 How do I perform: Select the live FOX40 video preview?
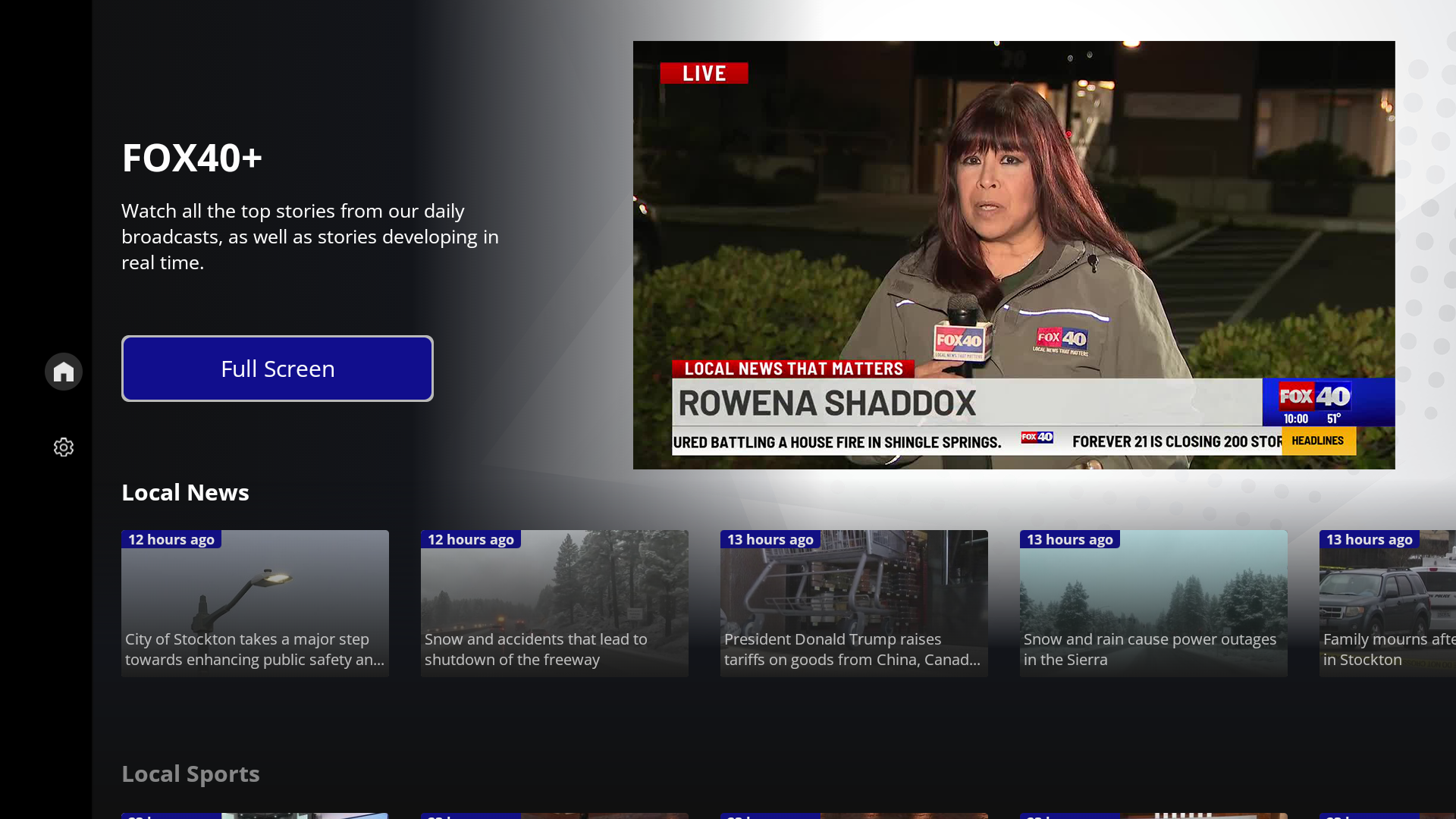click(1014, 255)
